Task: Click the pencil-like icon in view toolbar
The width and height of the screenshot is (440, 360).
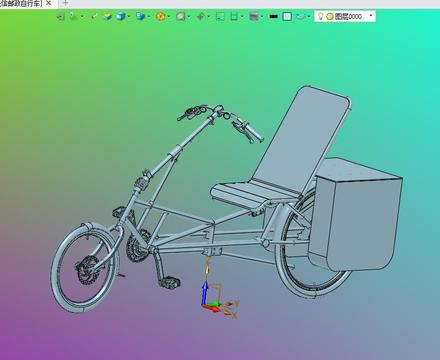Action: (x=94, y=16)
